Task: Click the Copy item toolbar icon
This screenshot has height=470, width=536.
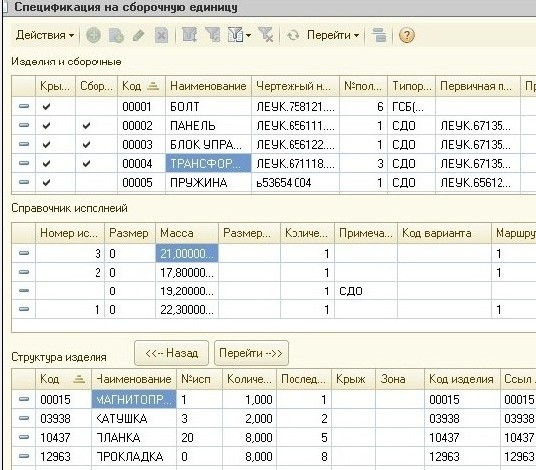Action: 116,35
